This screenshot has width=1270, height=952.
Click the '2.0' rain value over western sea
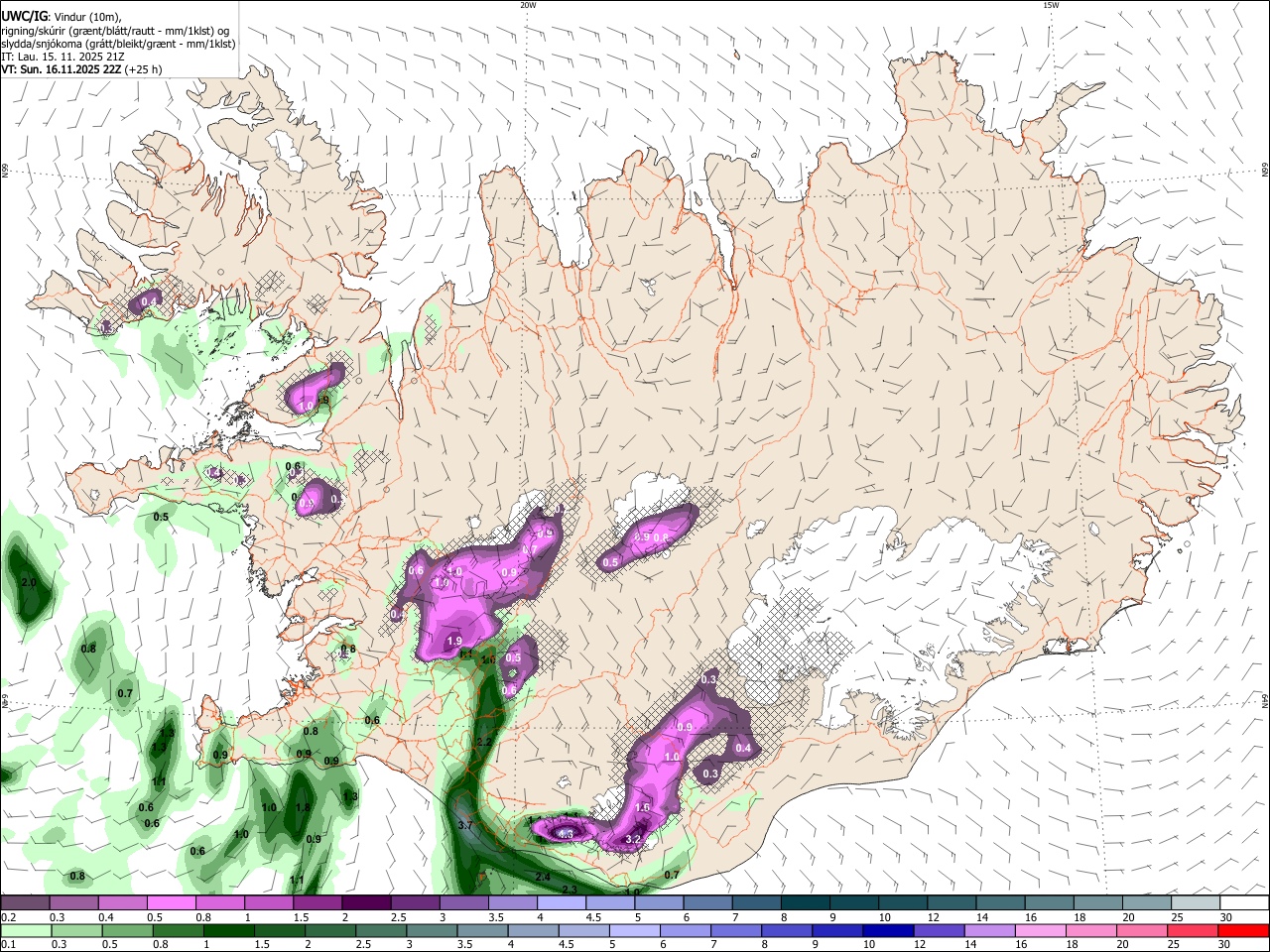click(29, 583)
